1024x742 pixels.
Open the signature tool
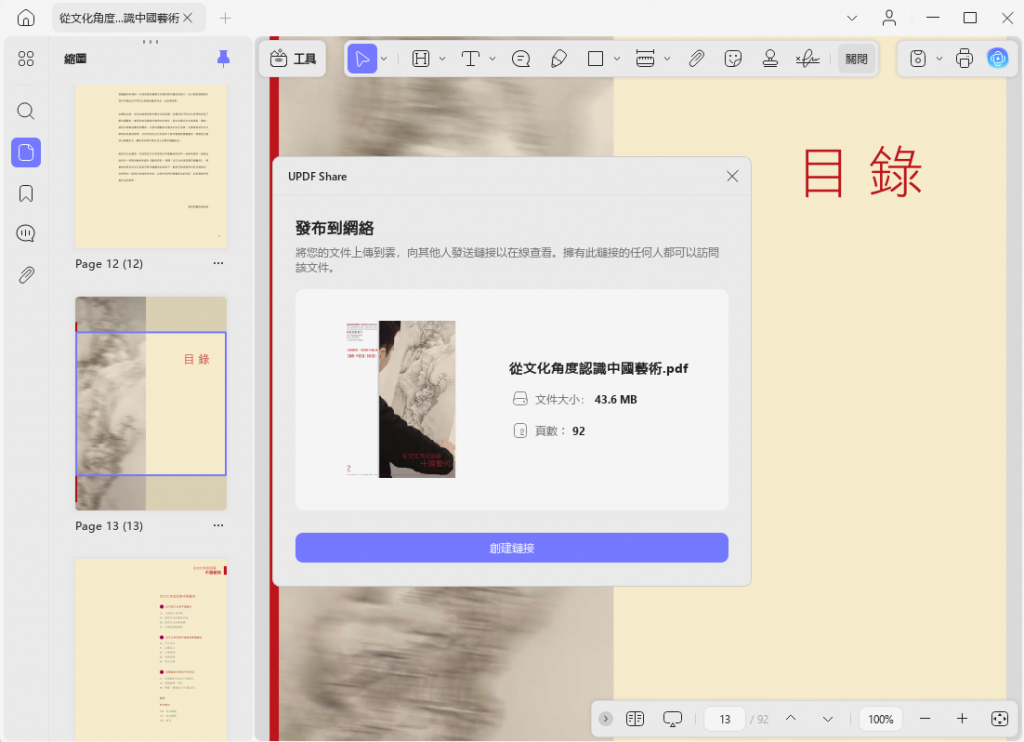(806, 58)
